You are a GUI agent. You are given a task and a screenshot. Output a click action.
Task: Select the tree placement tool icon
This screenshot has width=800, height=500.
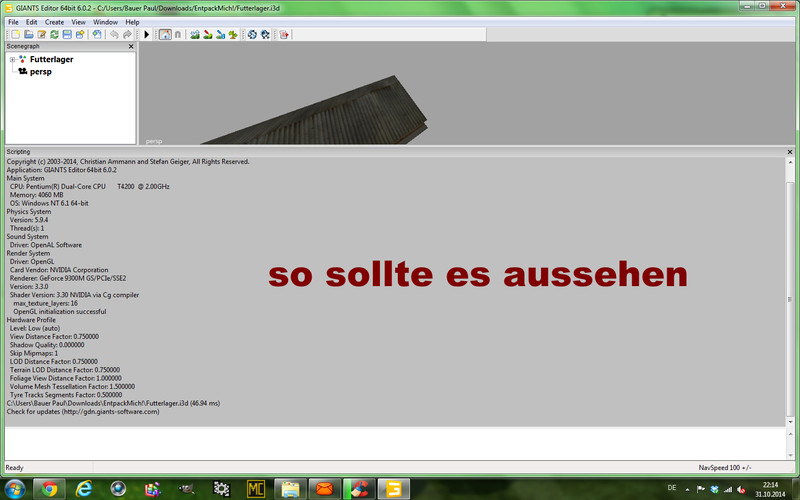tap(233, 34)
